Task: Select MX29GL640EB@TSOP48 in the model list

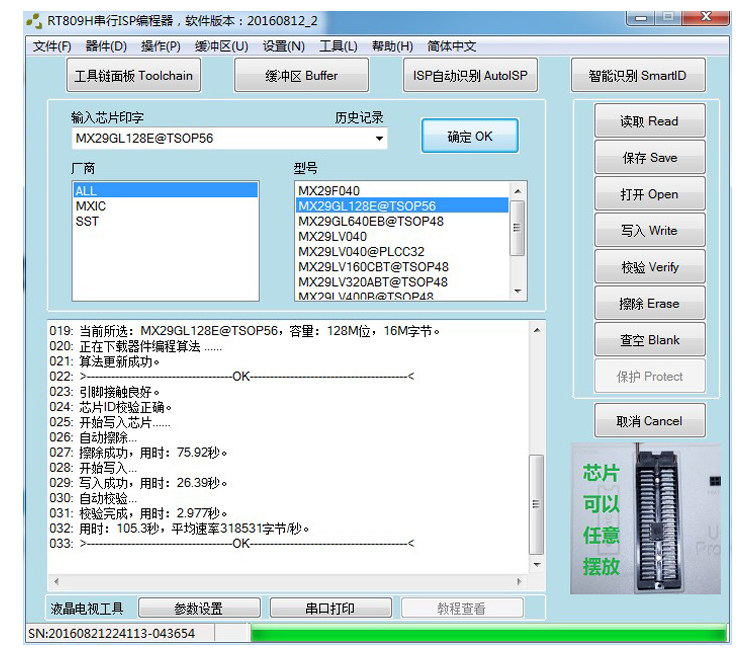Action: coord(402,221)
